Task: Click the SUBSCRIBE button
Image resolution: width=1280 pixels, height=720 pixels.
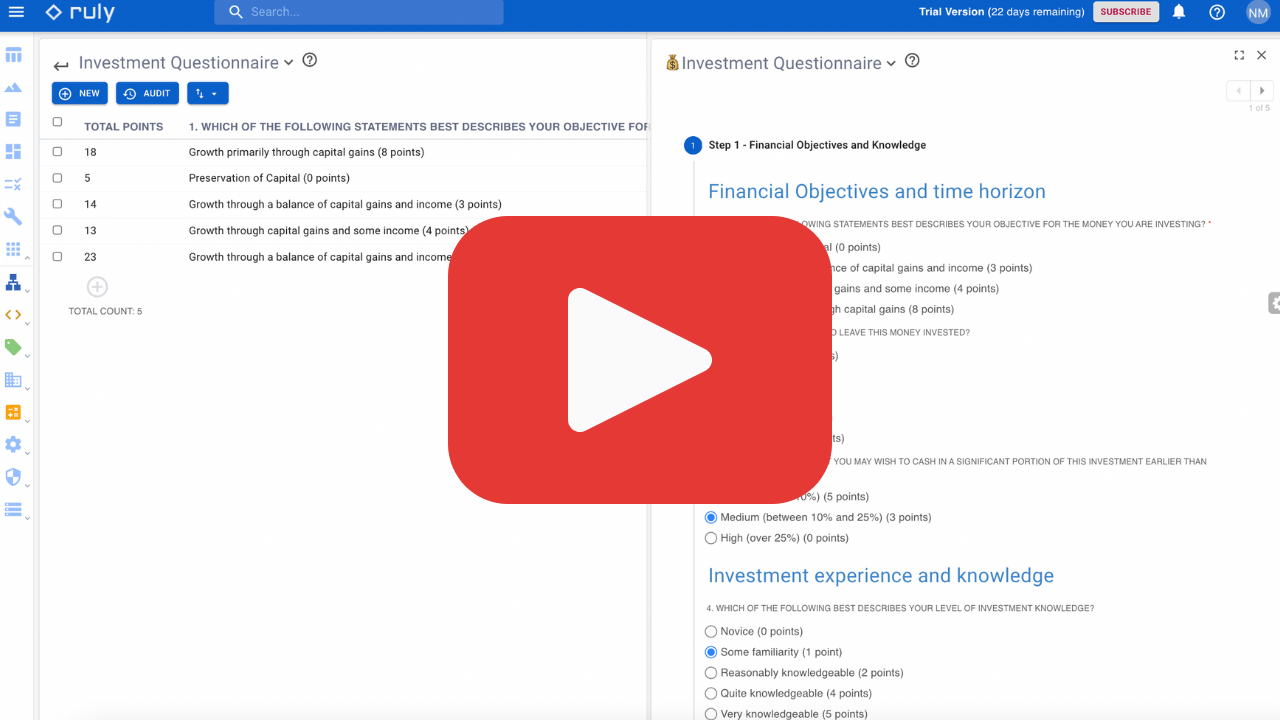Action: [1126, 12]
